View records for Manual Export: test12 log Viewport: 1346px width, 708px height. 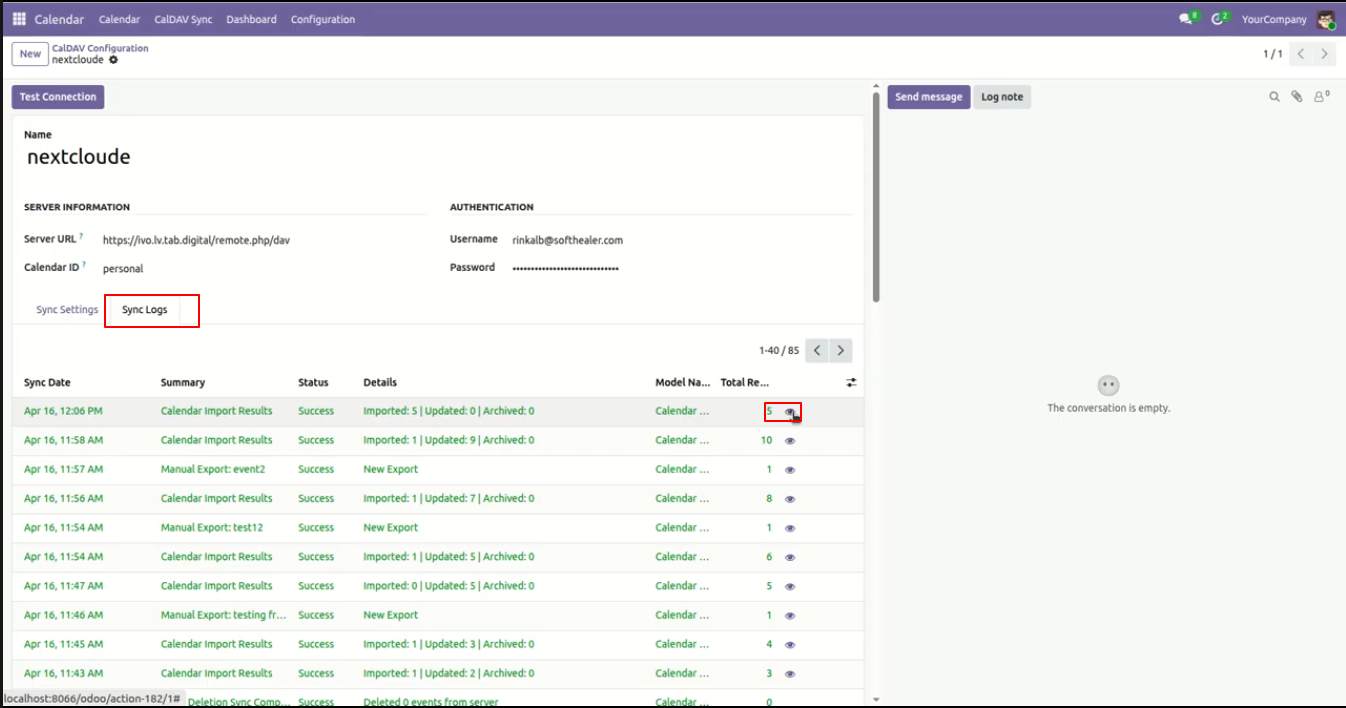coord(790,528)
